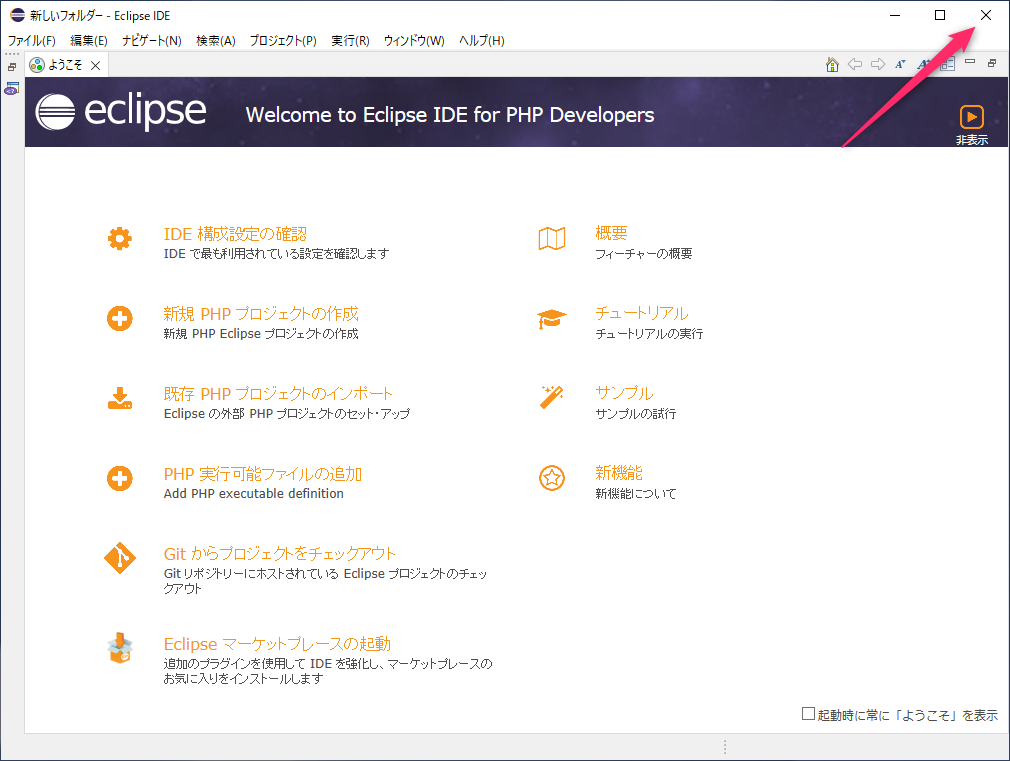Image resolution: width=1010 pixels, height=761 pixels.
Task: Click the 非表示 label
Action: 971,140
